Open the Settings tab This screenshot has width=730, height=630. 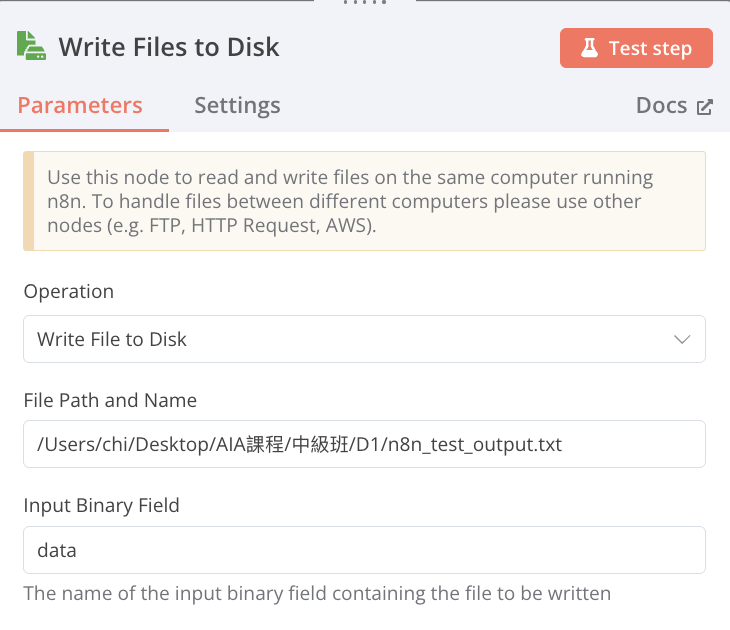click(x=237, y=105)
